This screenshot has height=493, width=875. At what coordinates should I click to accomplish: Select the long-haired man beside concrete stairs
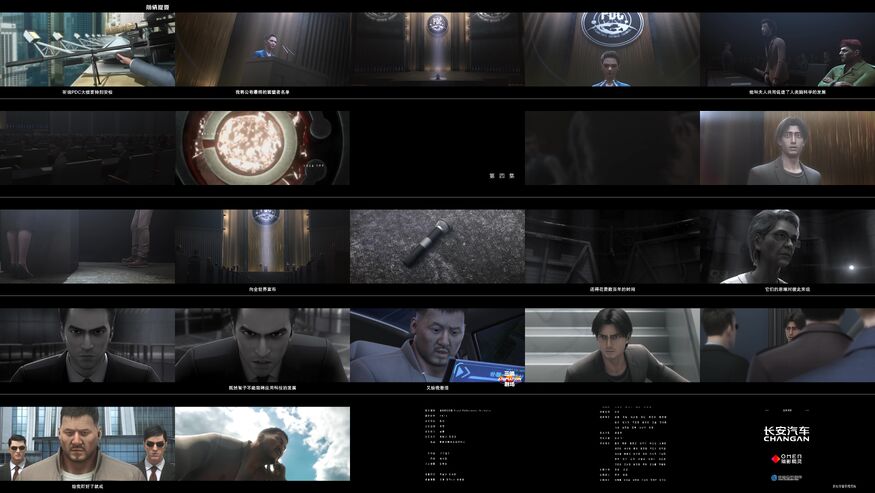[612, 345]
